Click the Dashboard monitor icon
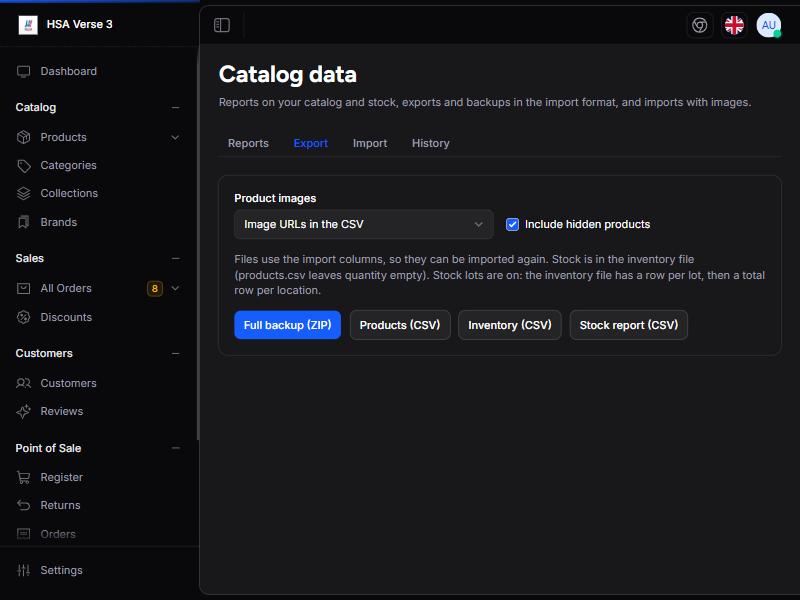This screenshot has width=800, height=600. 23,71
